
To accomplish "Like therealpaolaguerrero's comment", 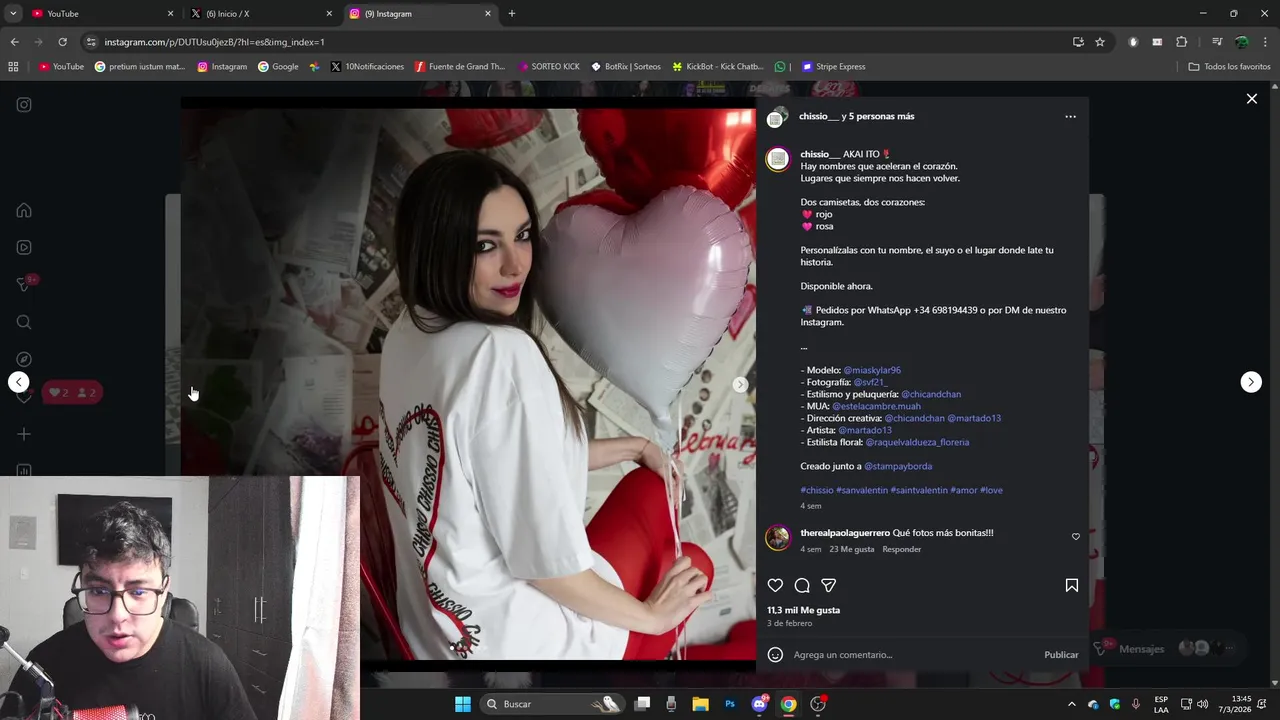I will click(1076, 537).
